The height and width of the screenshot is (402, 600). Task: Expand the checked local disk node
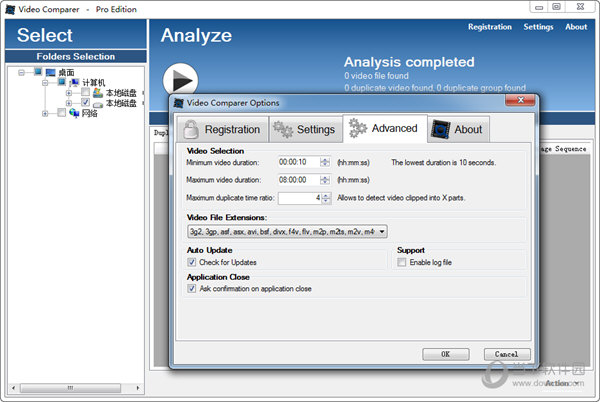tap(69, 103)
